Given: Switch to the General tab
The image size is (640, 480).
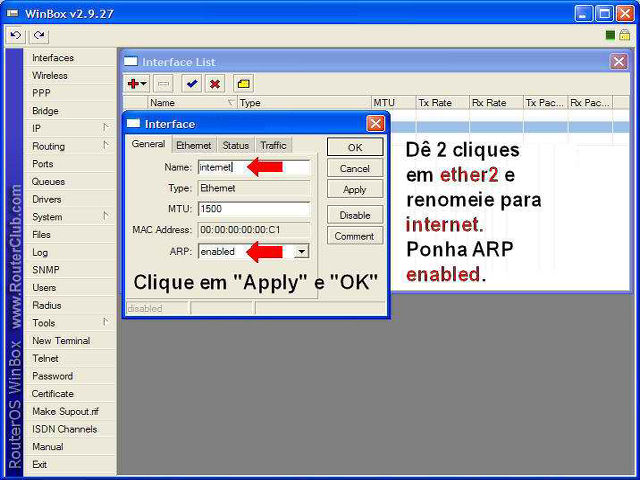Looking at the screenshot, I should [148, 144].
